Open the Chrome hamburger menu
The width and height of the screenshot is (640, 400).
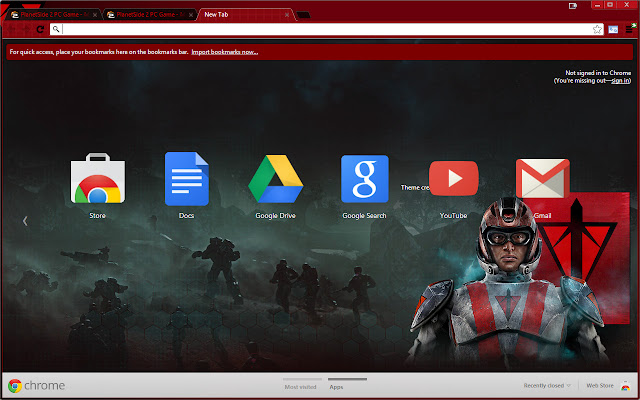tap(630, 29)
